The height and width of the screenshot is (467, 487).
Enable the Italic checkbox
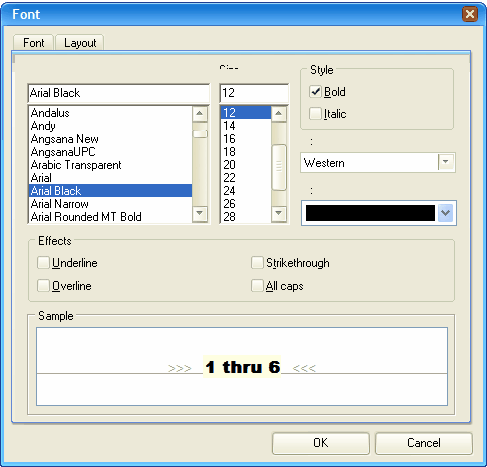(x=315, y=114)
